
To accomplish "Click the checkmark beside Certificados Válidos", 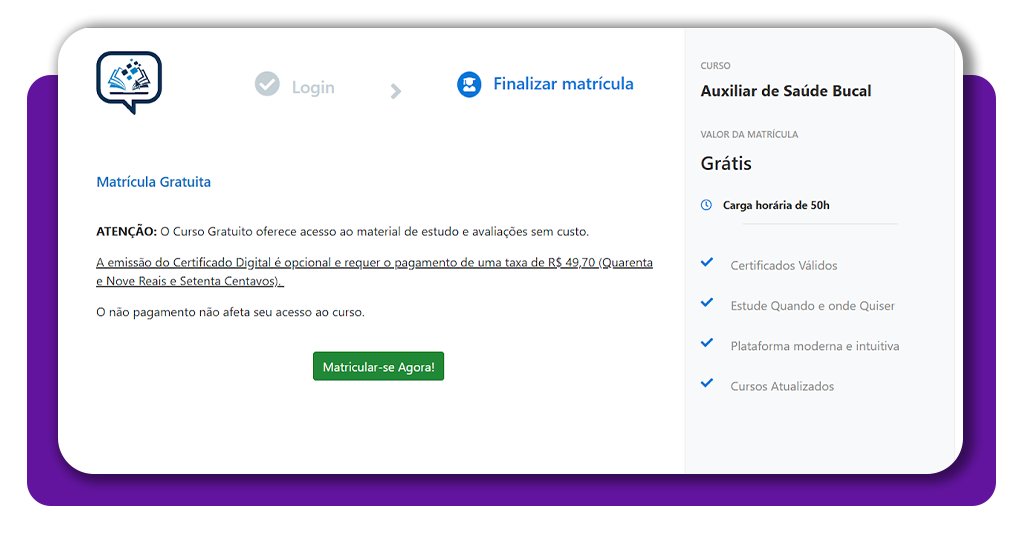I will pyautogui.click(x=707, y=262).
